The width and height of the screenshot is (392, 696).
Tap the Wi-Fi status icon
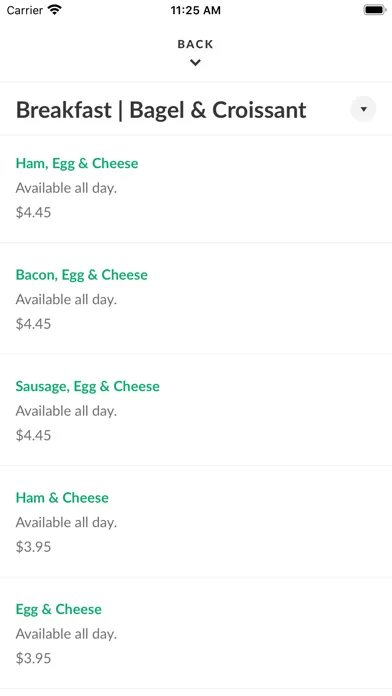point(55,10)
